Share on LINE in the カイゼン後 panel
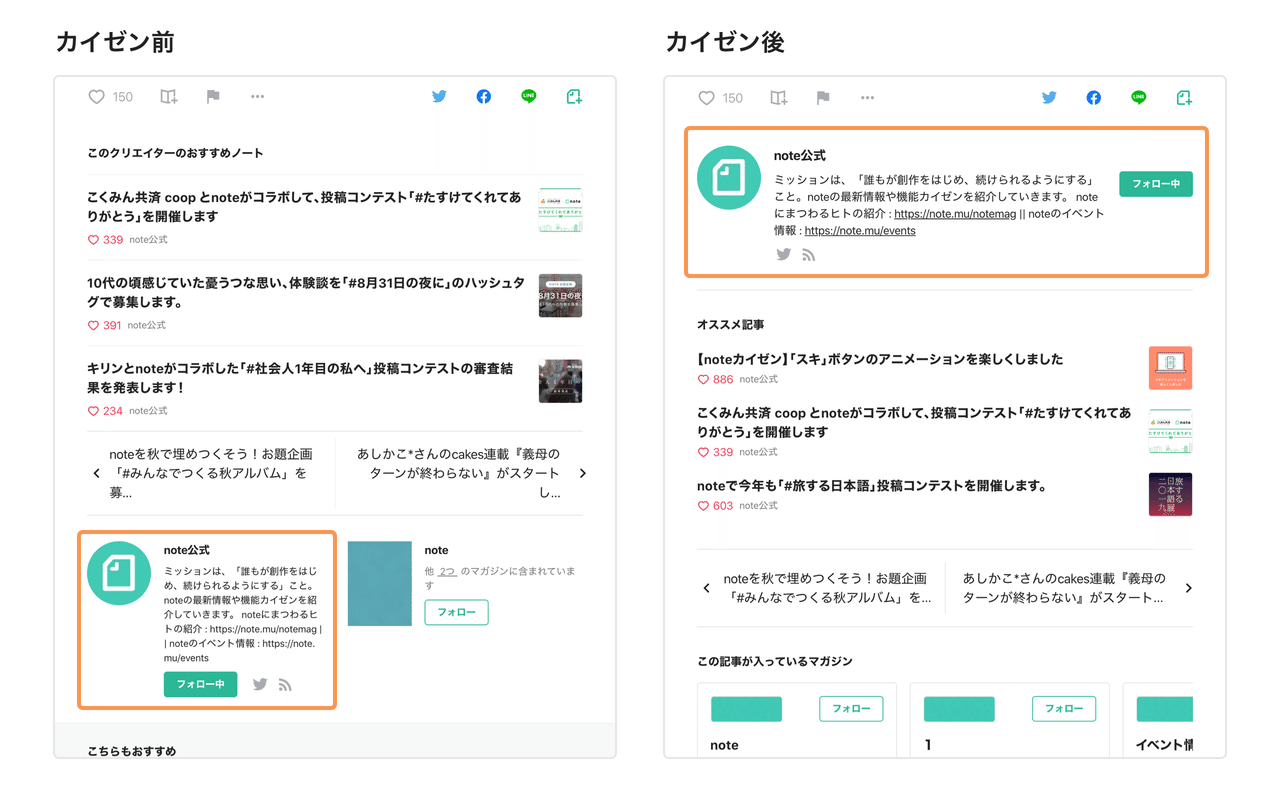 (x=1139, y=98)
